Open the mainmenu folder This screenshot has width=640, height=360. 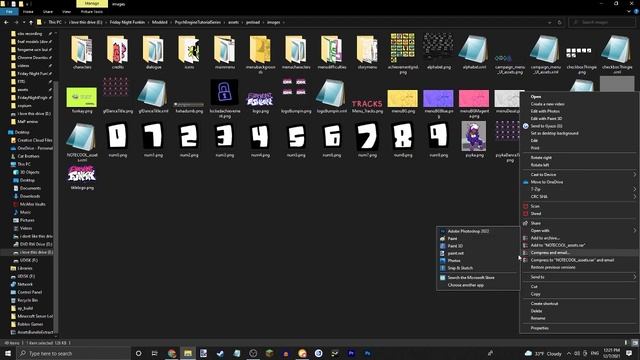pos(225,52)
